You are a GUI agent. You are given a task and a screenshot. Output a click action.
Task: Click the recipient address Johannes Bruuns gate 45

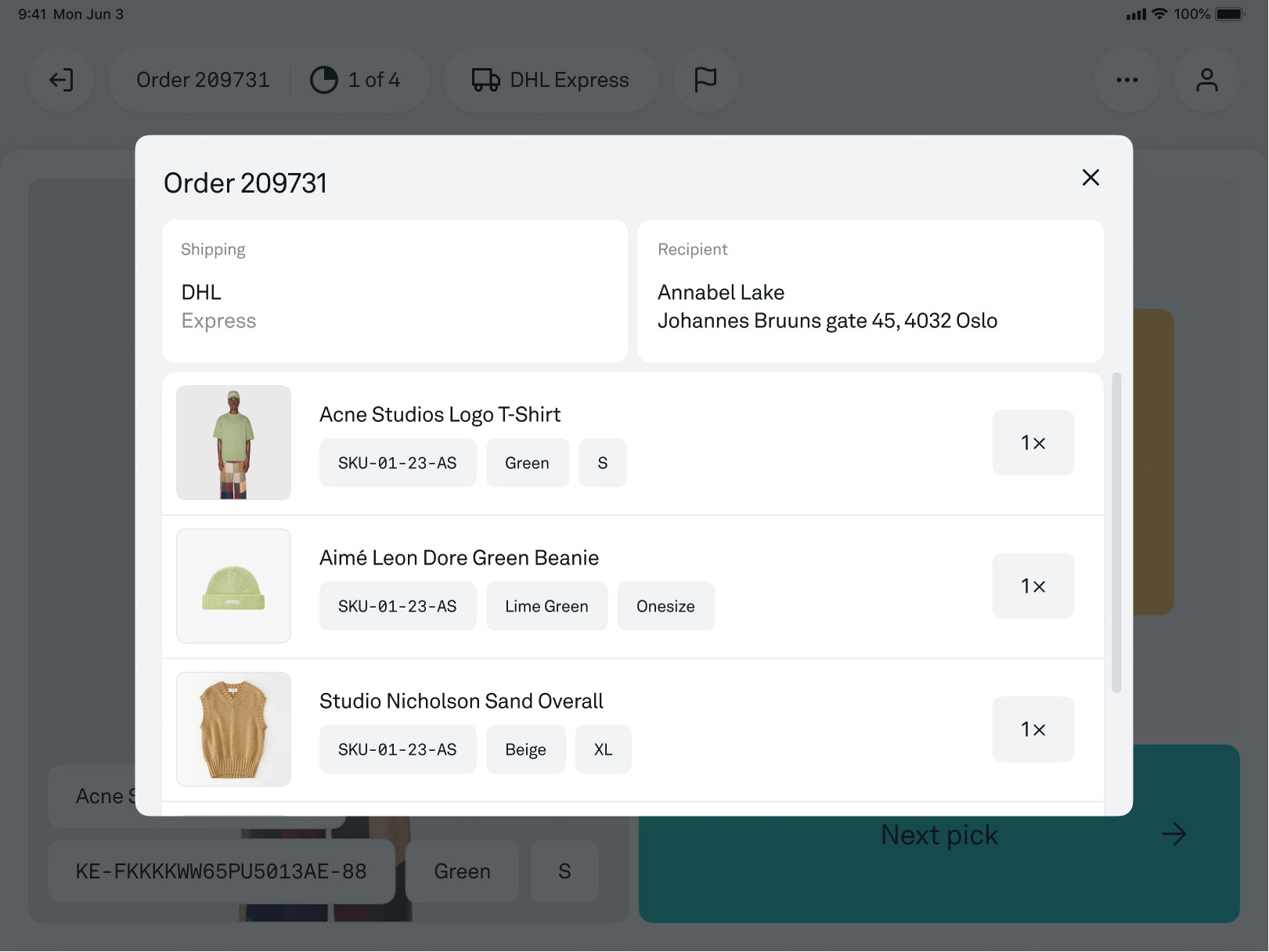[x=827, y=321]
